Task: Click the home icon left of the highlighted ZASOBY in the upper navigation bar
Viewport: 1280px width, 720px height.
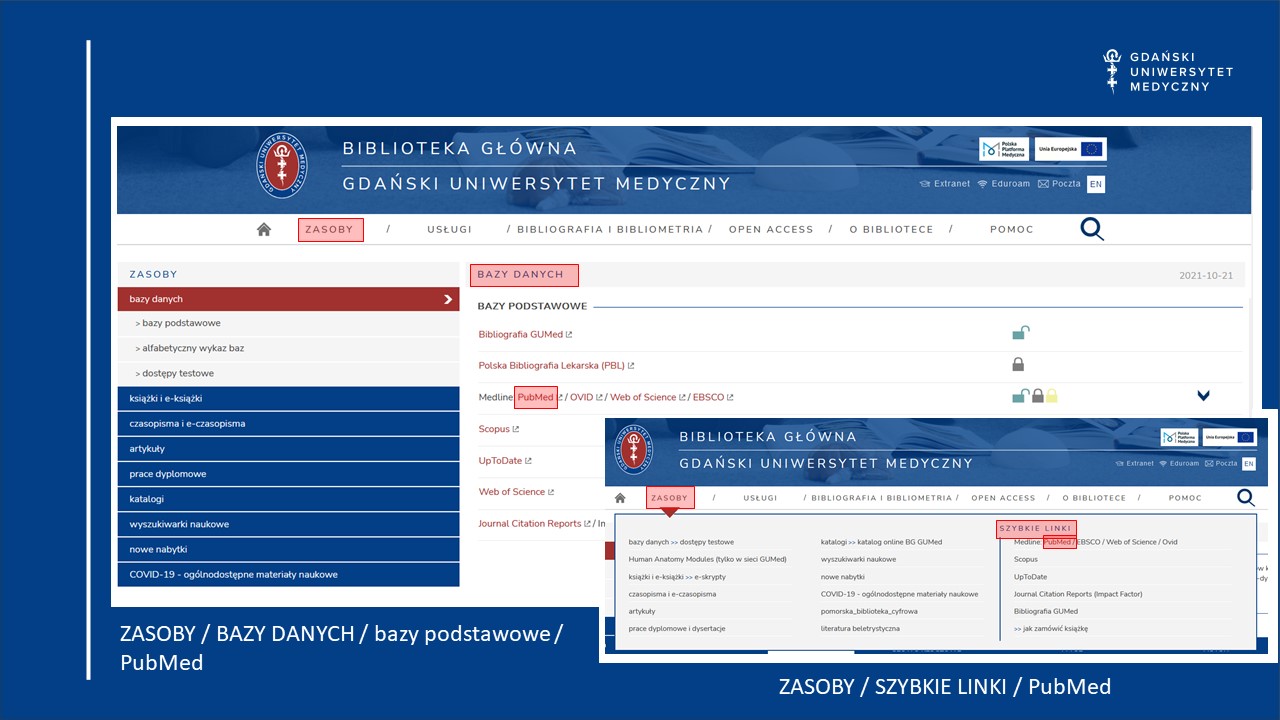Action: click(264, 229)
